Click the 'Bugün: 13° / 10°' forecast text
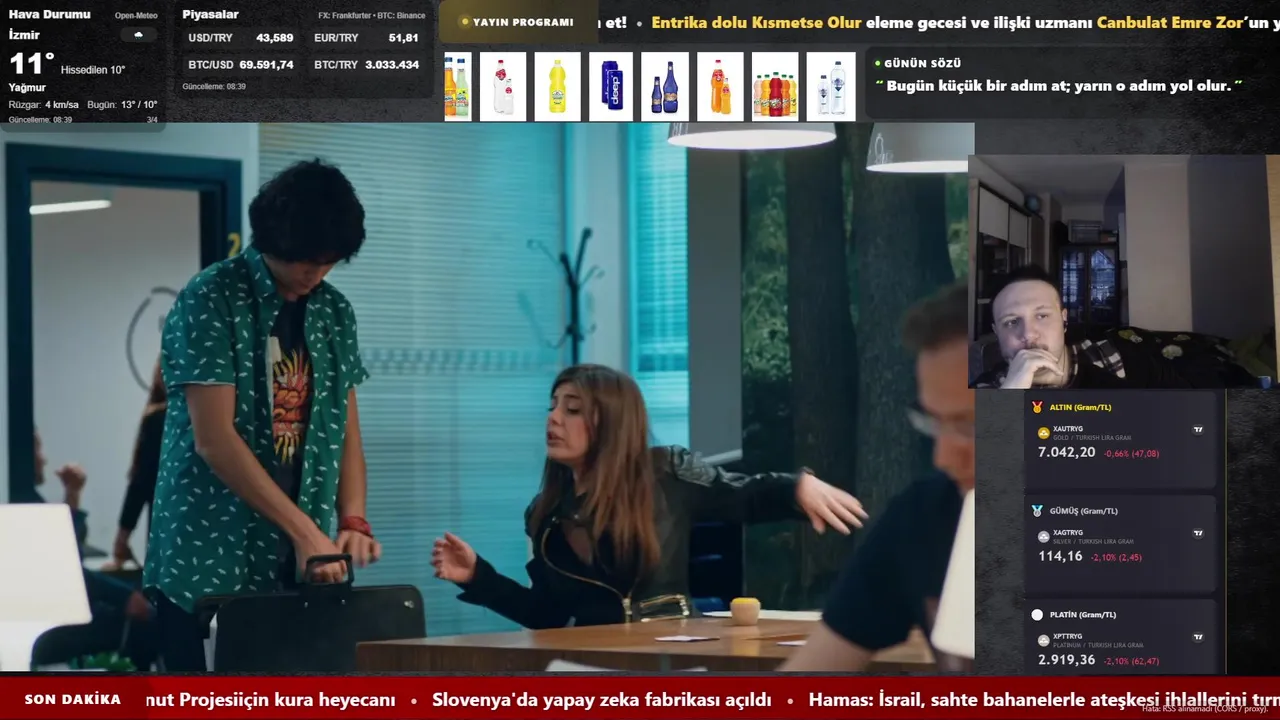The image size is (1280, 720). 122,105
